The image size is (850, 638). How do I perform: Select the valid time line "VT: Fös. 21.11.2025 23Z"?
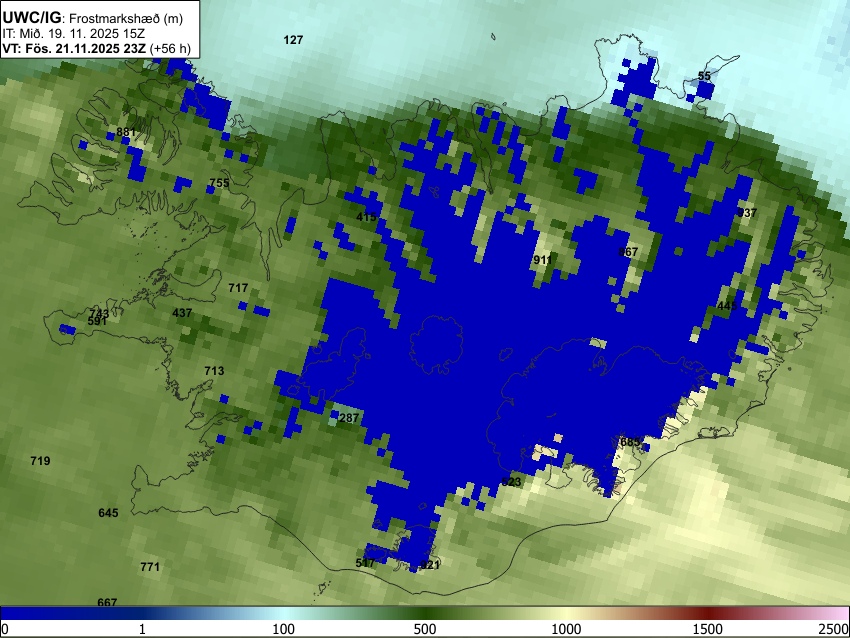click(74, 48)
